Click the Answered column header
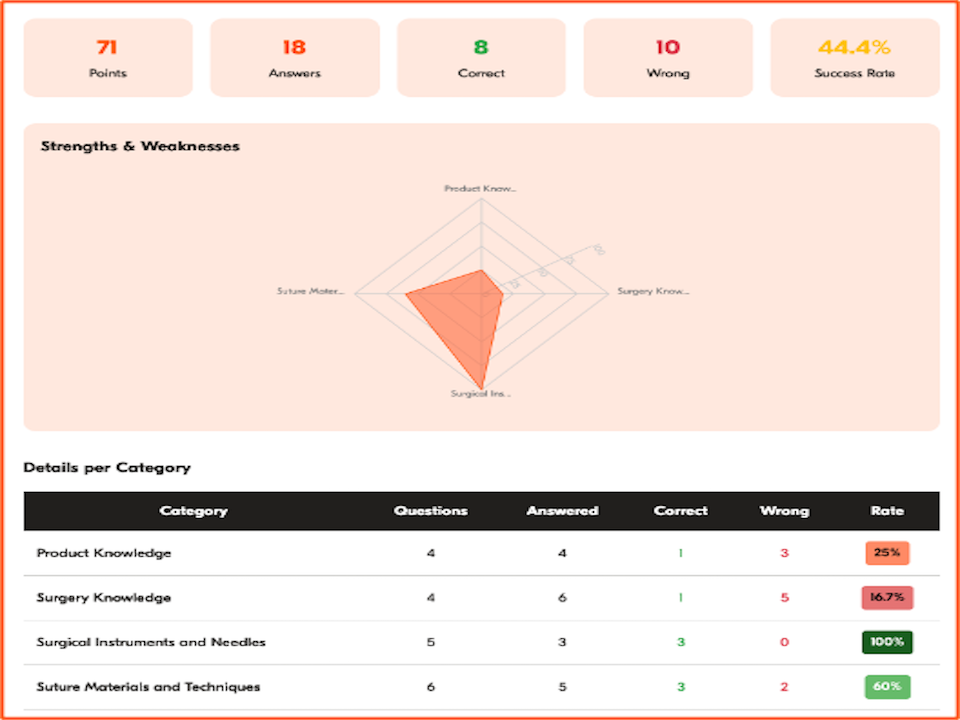This screenshot has width=960, height=720. tap(563, 511)
